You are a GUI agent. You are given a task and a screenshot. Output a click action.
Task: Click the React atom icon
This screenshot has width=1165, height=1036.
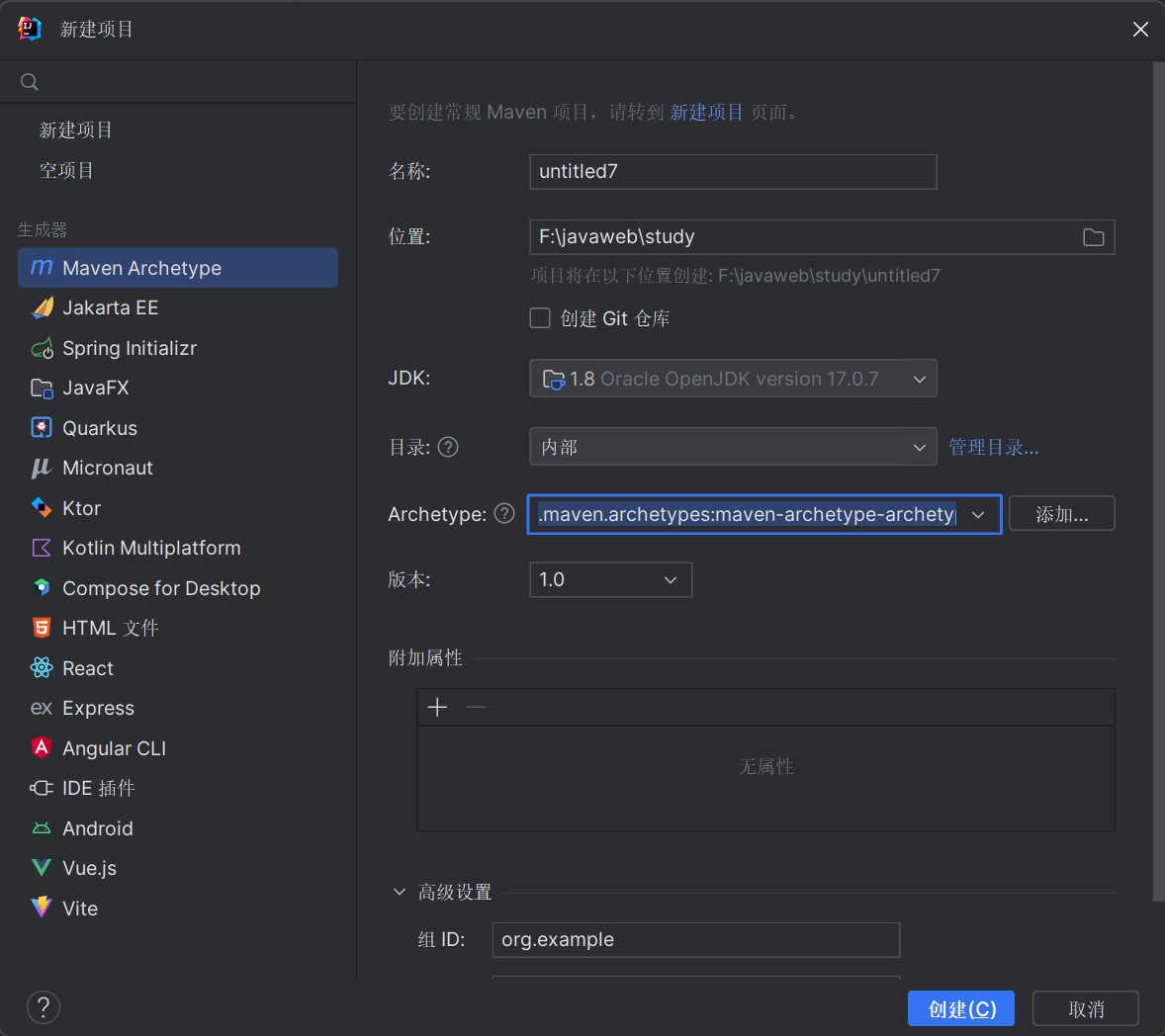point(42,668)
